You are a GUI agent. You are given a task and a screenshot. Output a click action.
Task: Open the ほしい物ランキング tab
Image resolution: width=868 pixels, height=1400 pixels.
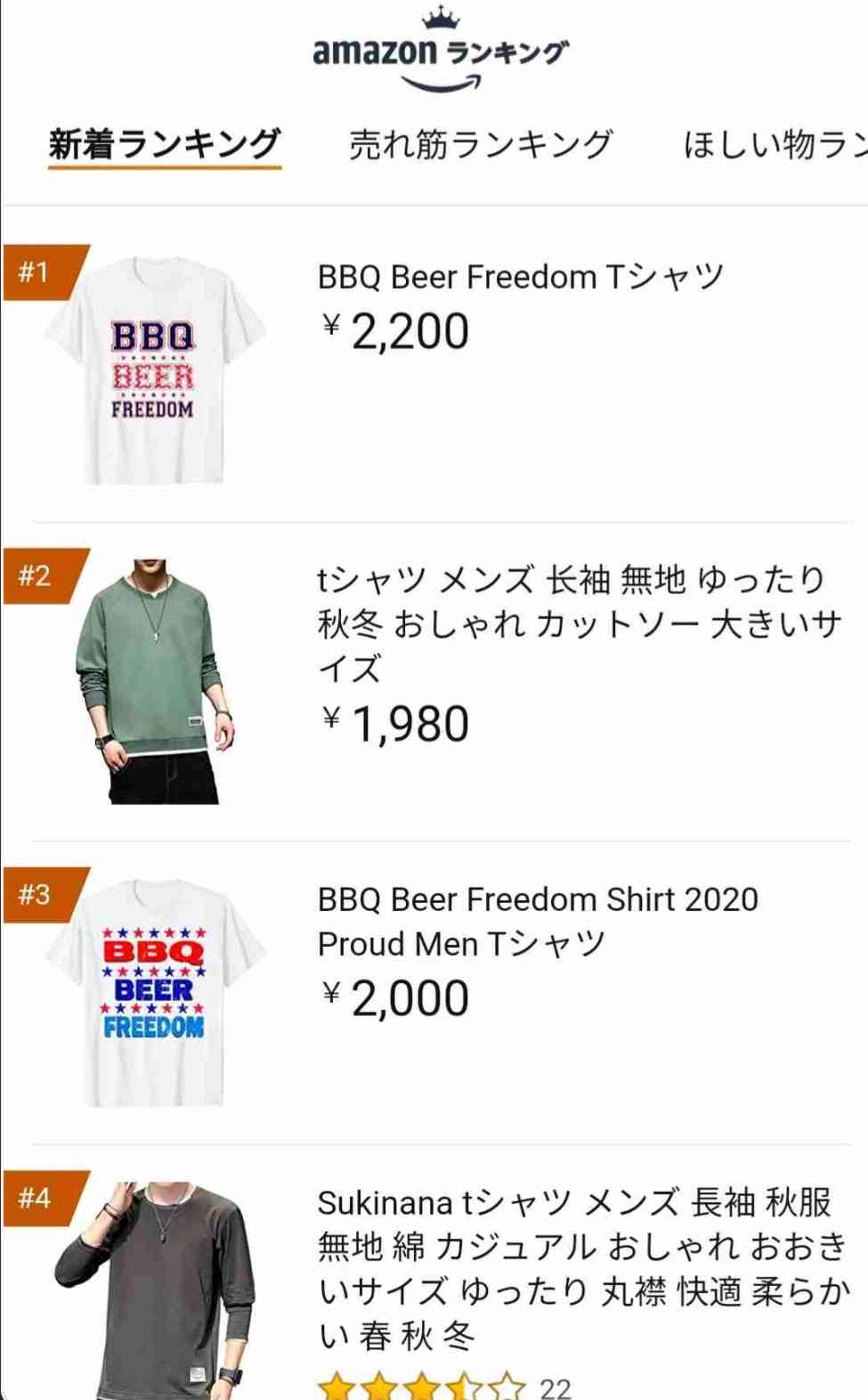coord(773,143)
